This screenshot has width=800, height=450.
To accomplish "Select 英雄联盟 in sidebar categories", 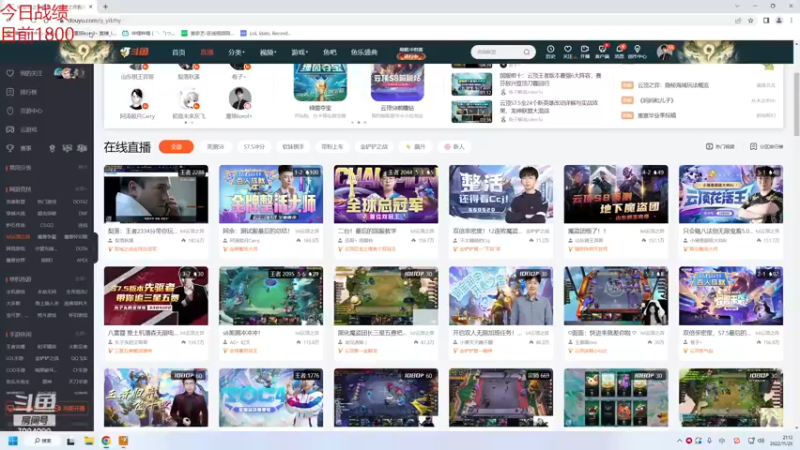I will (x=15, y=202).
